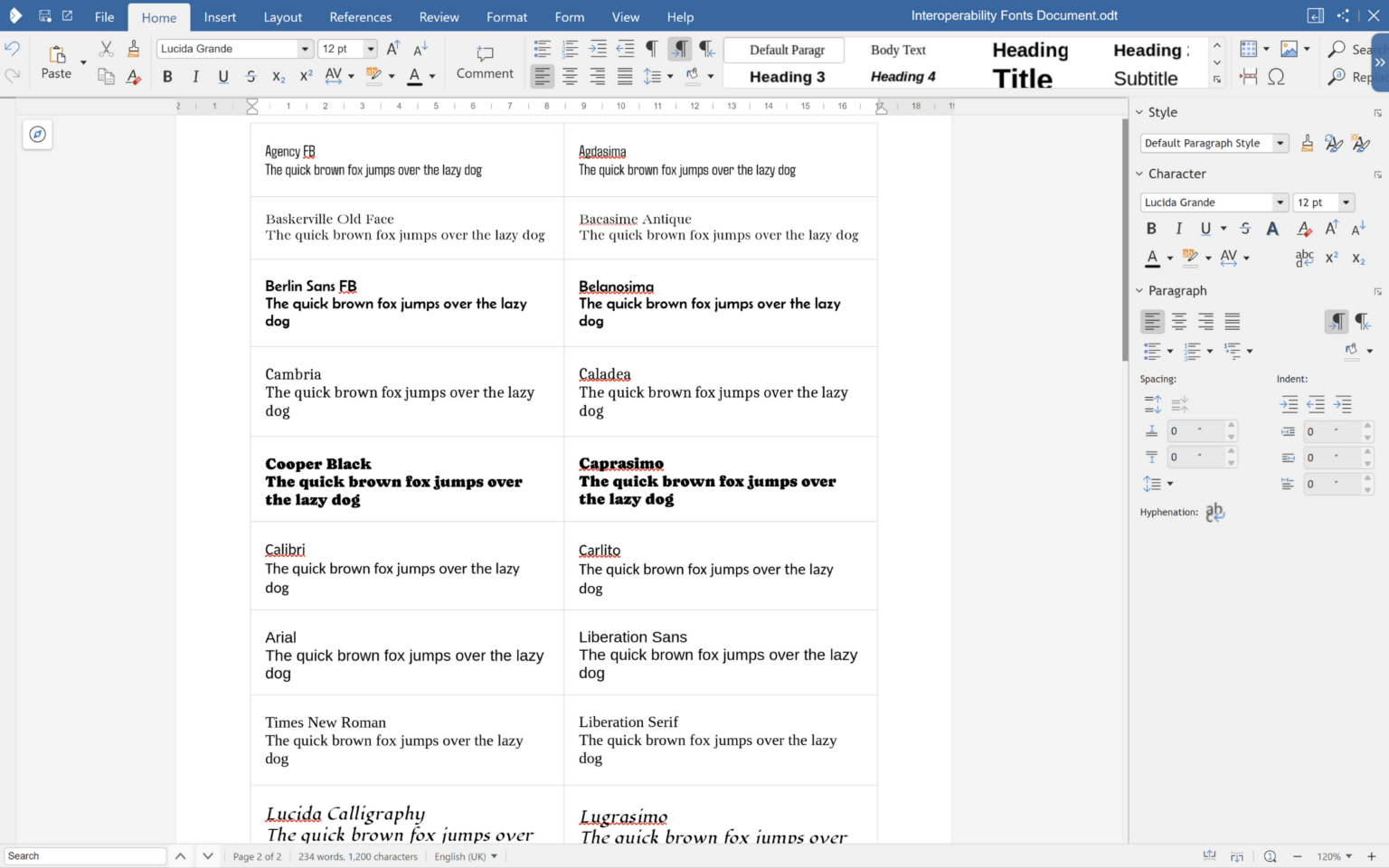Image resolution: width=1389 pixels, height=868 pixels.
Task: Open toolbar Character Spacing dropdown
Action: (x=351, y=77)
